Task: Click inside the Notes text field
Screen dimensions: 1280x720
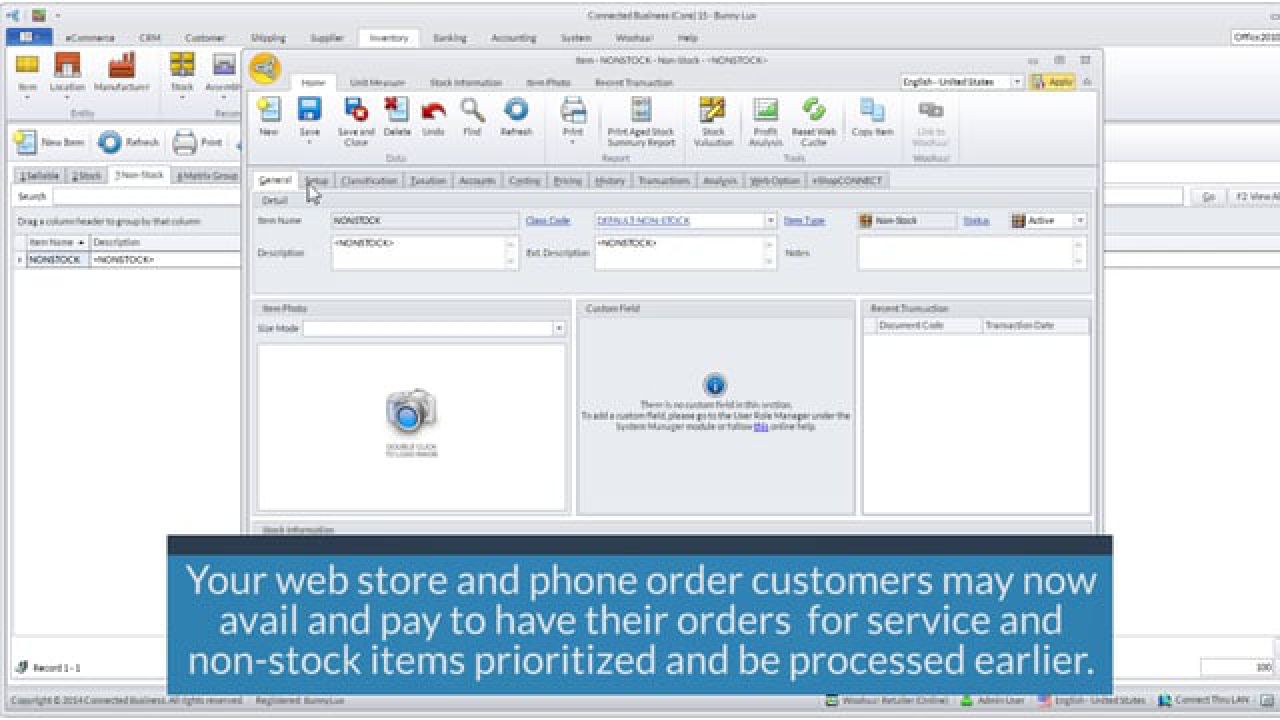Action: (x=965, y=253)
